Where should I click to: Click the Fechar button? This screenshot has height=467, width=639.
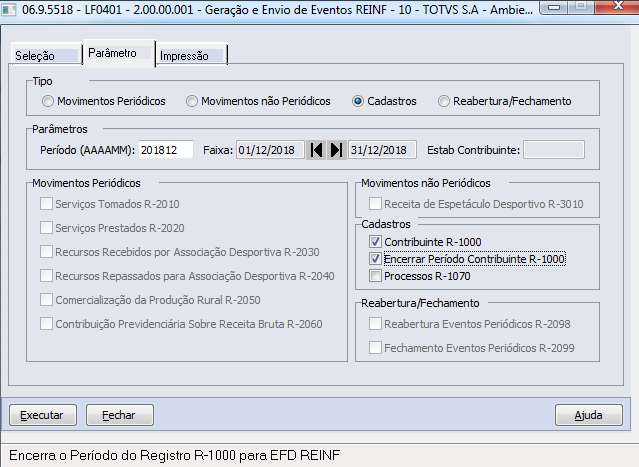click(120, 415)
